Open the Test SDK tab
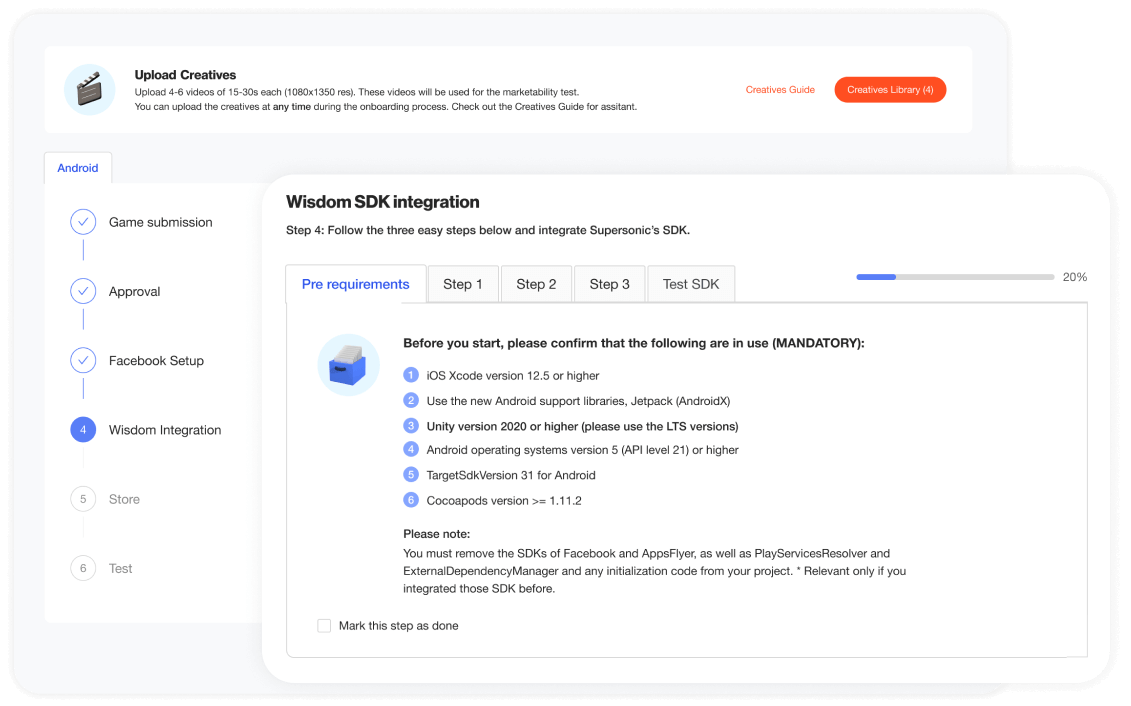Image resolution: width=1131 pixels, height=706 pixels. pos(691,284)
